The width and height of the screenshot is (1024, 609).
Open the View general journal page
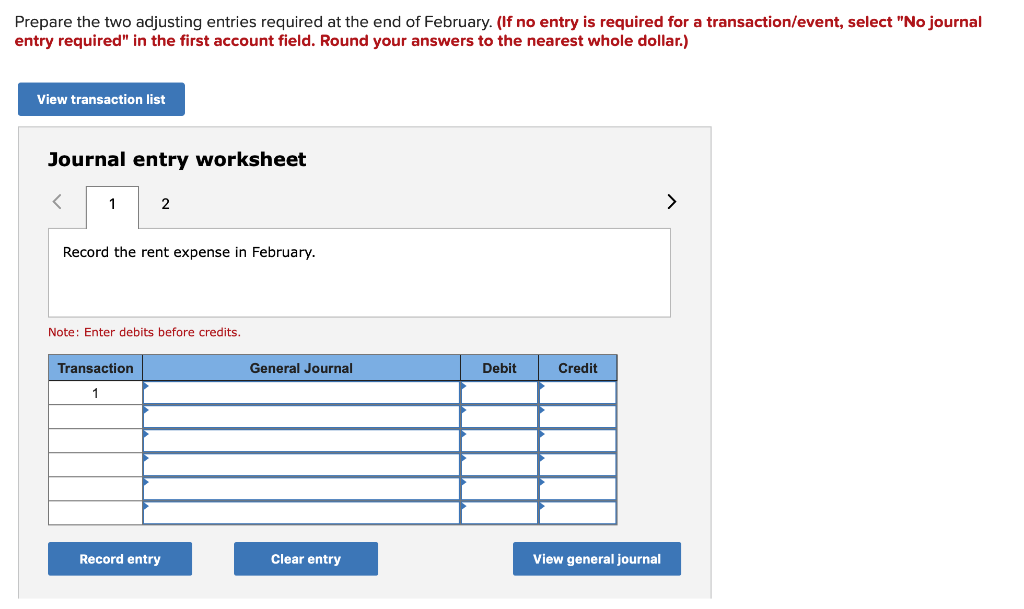point(596,558)
